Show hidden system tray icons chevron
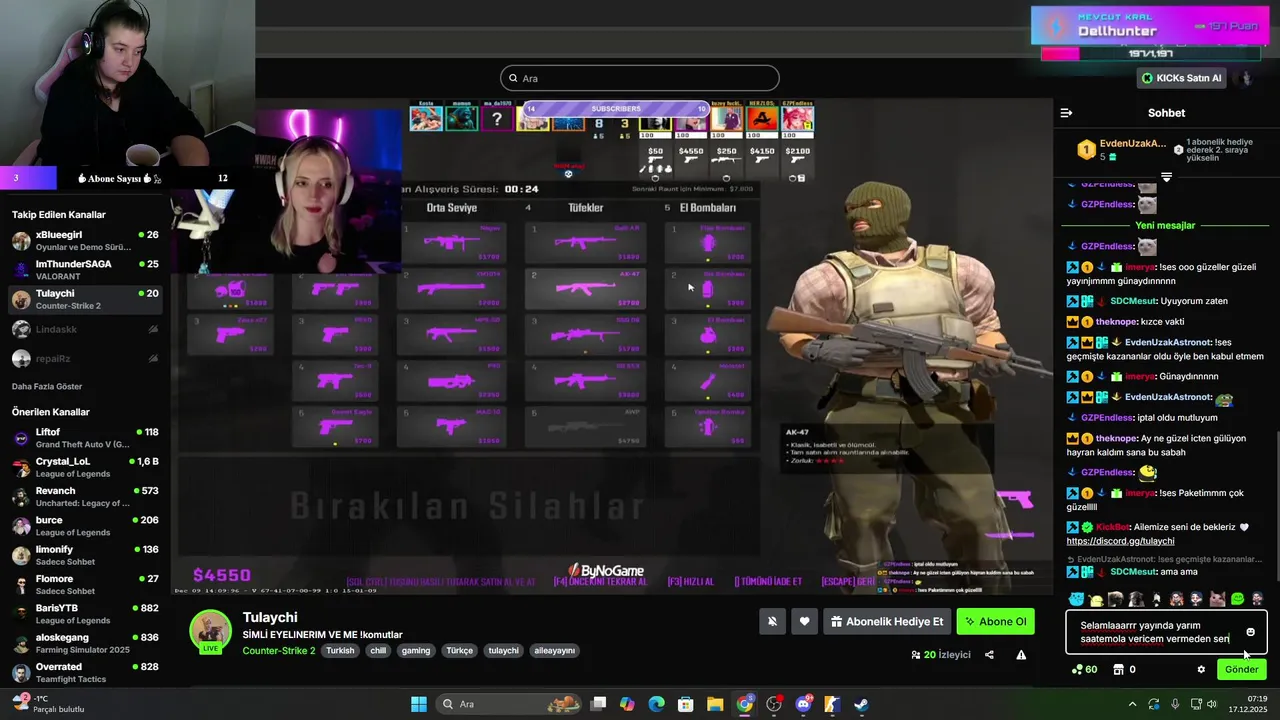Screen dimensions: 1280x720 (1132, 704)
